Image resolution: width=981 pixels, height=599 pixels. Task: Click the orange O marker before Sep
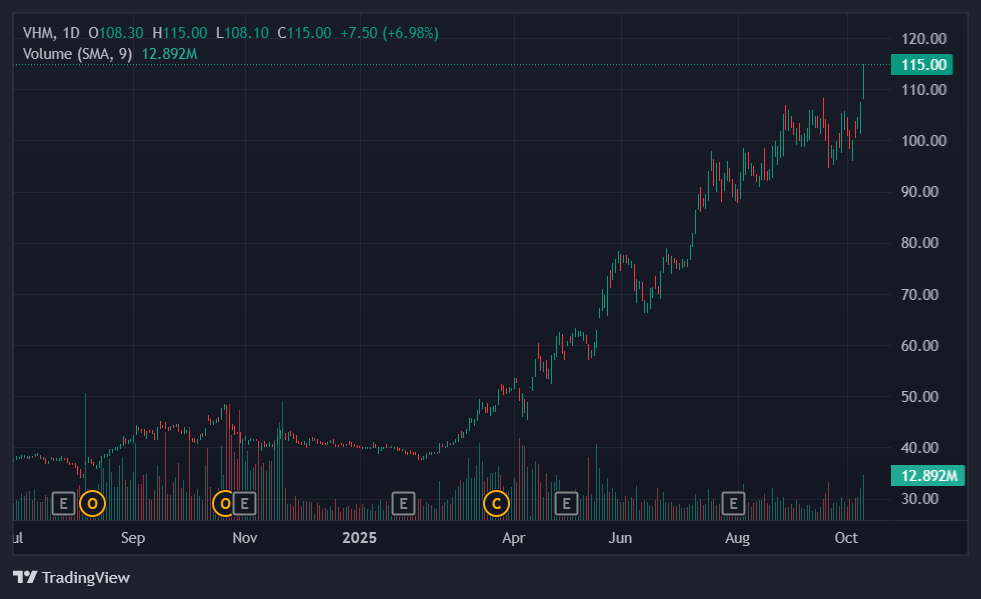coord(92,503)
